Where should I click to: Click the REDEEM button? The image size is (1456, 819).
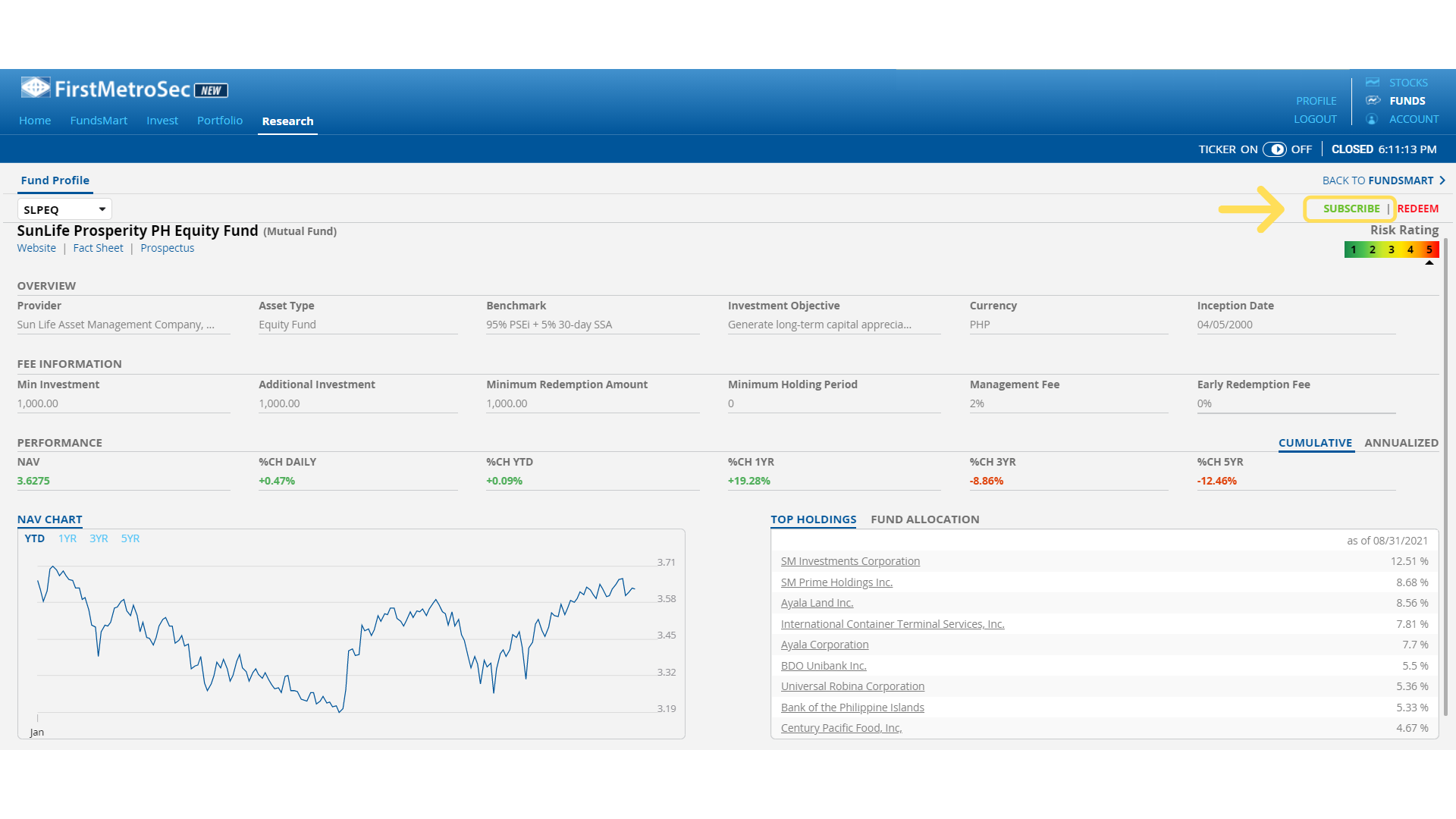pos(1417,209)
